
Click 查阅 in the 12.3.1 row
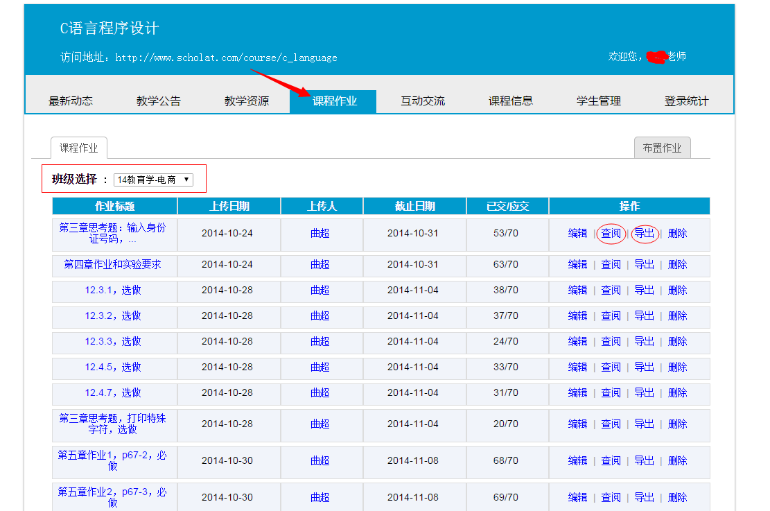(x=611, y=290)
